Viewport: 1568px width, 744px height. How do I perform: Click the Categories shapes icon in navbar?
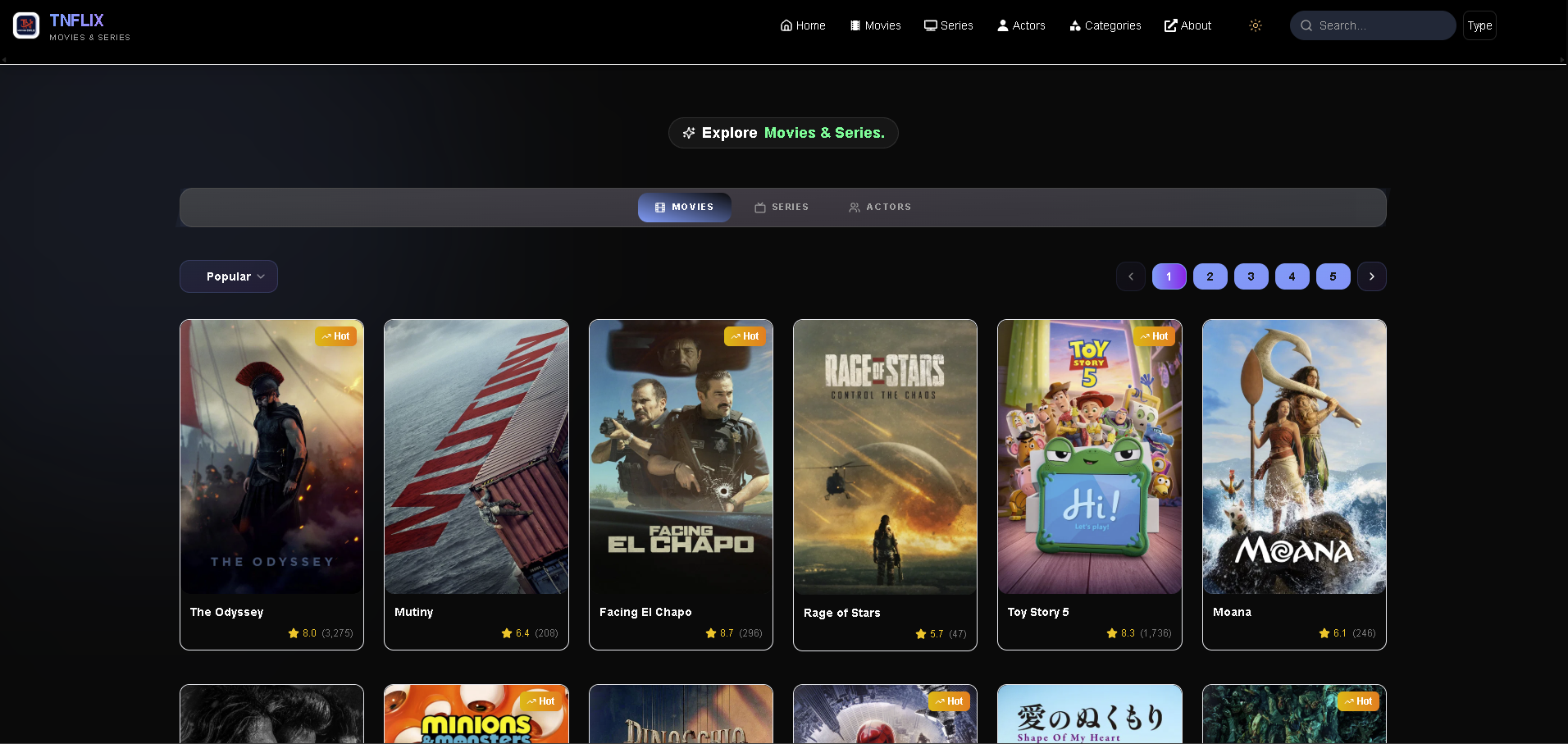point(1075,25)
